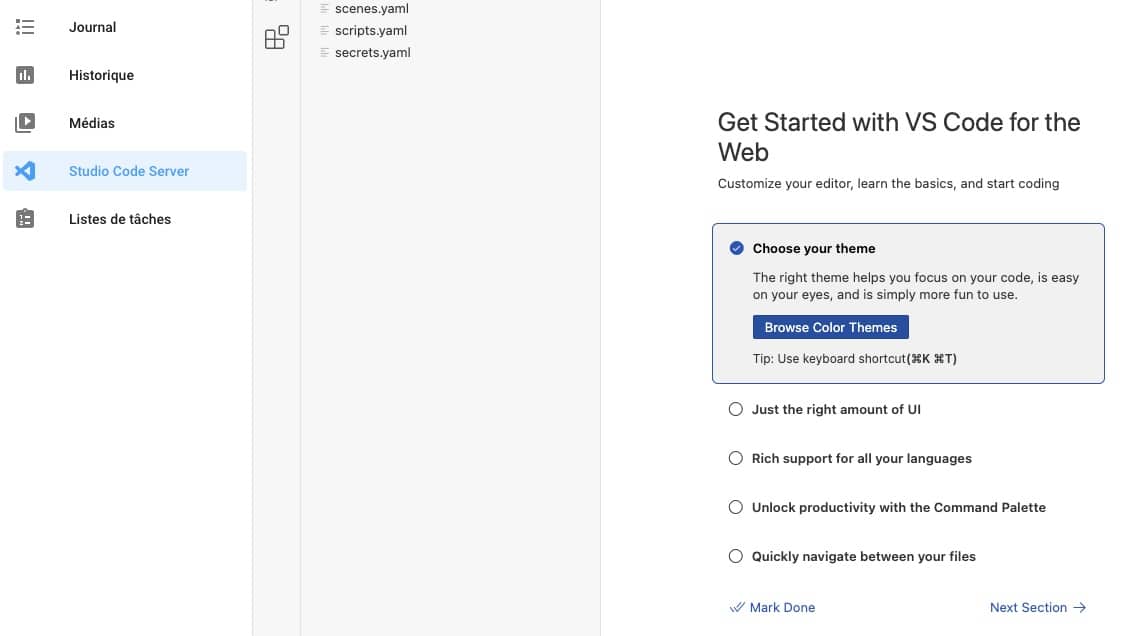
Task: Open the Extensions view icon
Action: (x=277, y=37)
